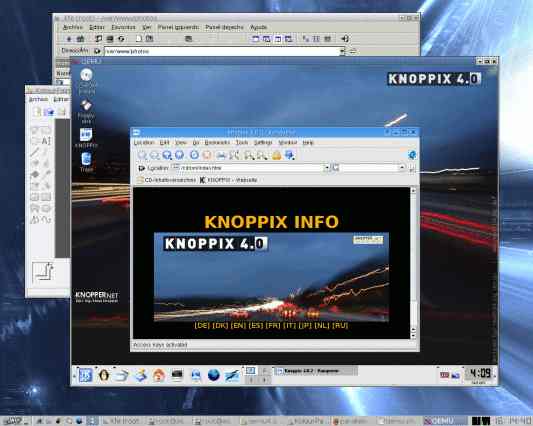Viewport: 533px width, 426px height.
Task: Open Settings menu in Konqueror
Action: tap(263, 142)
